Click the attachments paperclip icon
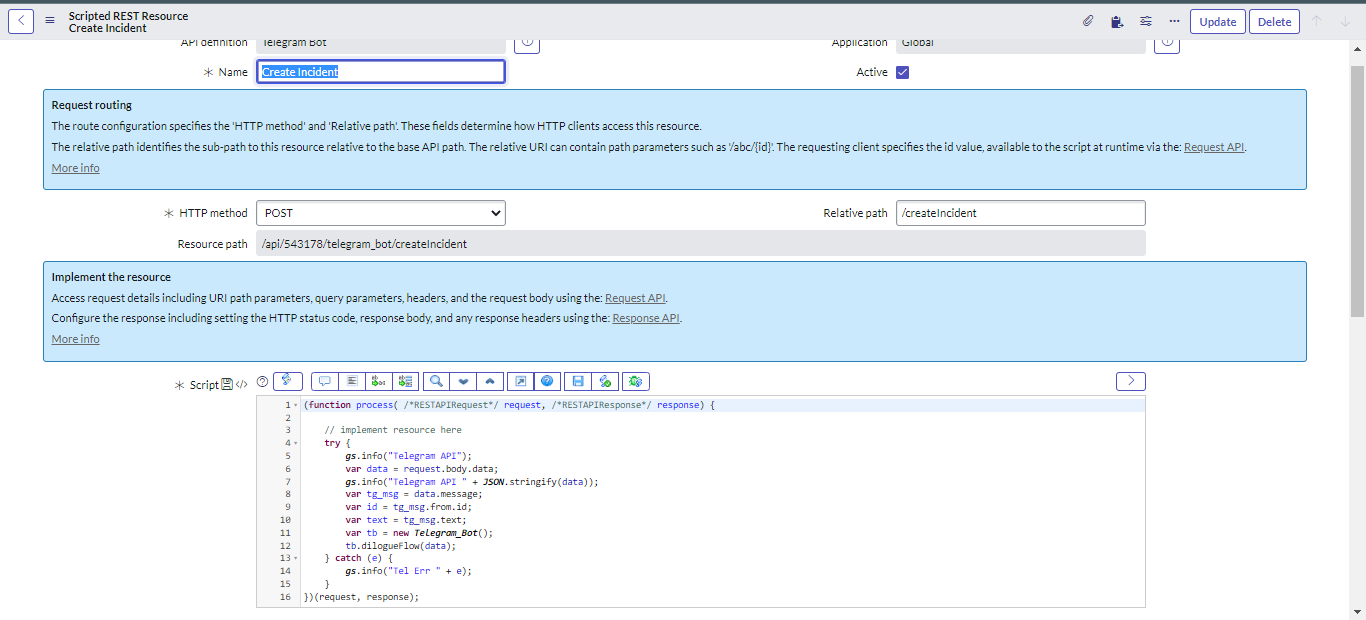The height and width of the screenshot is (620, 1366). tap(1088, 21)
